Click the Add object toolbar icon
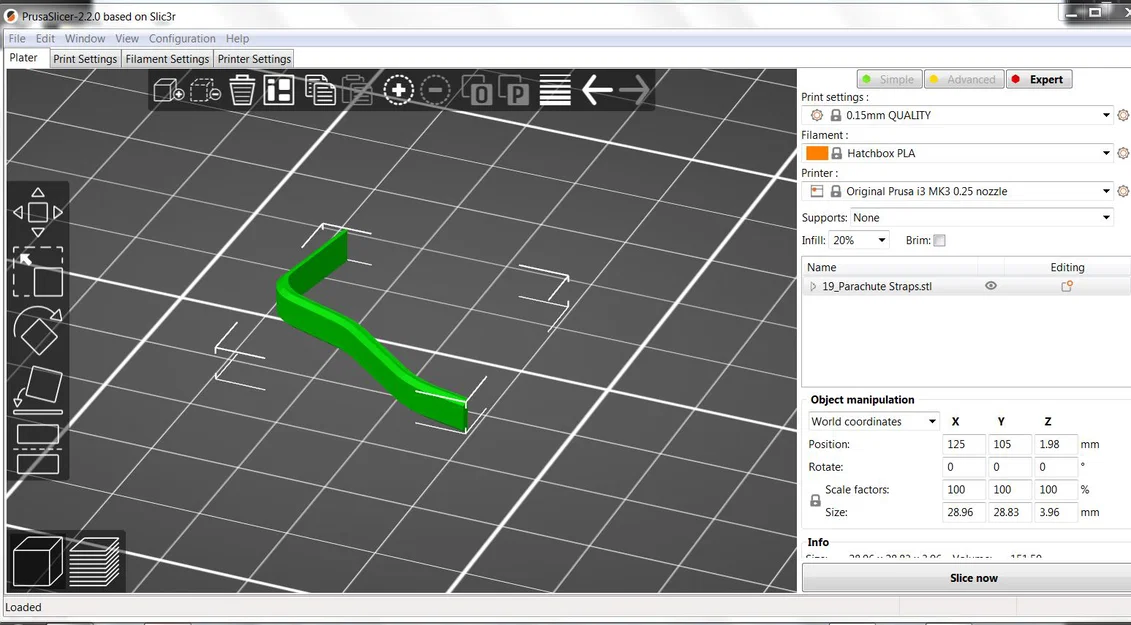This screenshot has height=625, width=1131. 169,91
